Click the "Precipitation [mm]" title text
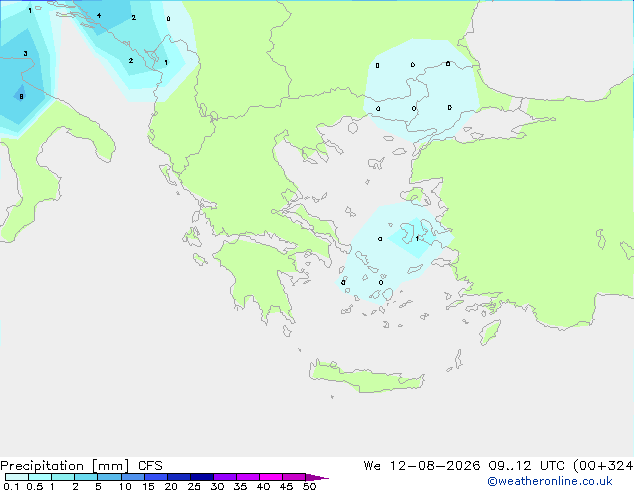 point(65,466)
